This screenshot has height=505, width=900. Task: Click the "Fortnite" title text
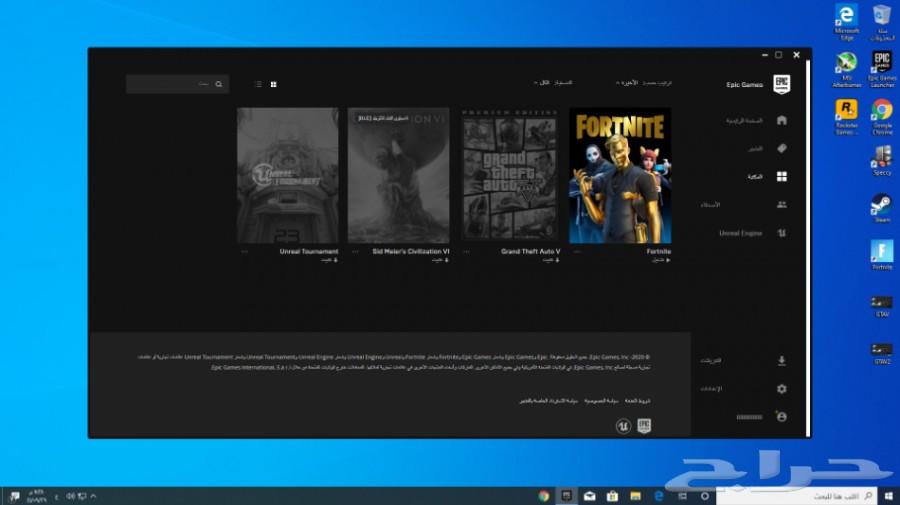coord(658,251)
